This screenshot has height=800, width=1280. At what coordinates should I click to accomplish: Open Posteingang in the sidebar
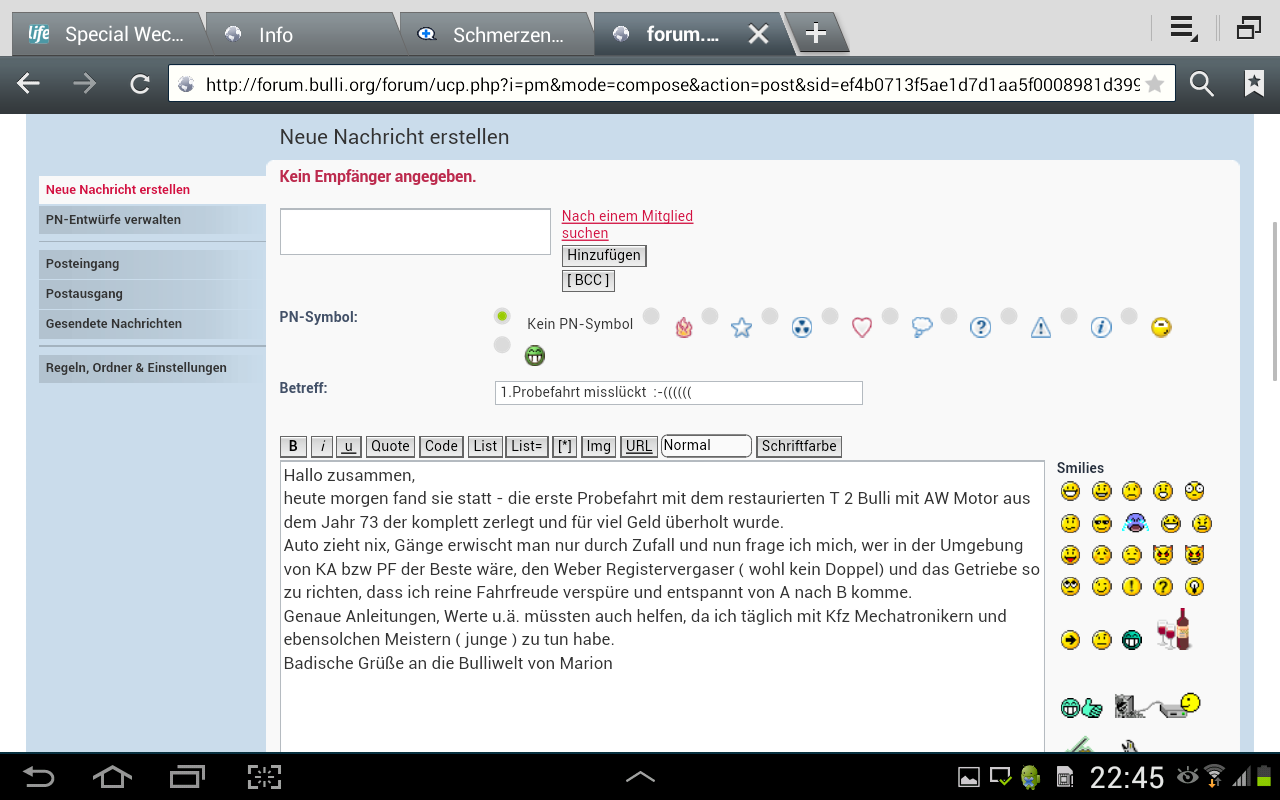[x=82, y=264]
